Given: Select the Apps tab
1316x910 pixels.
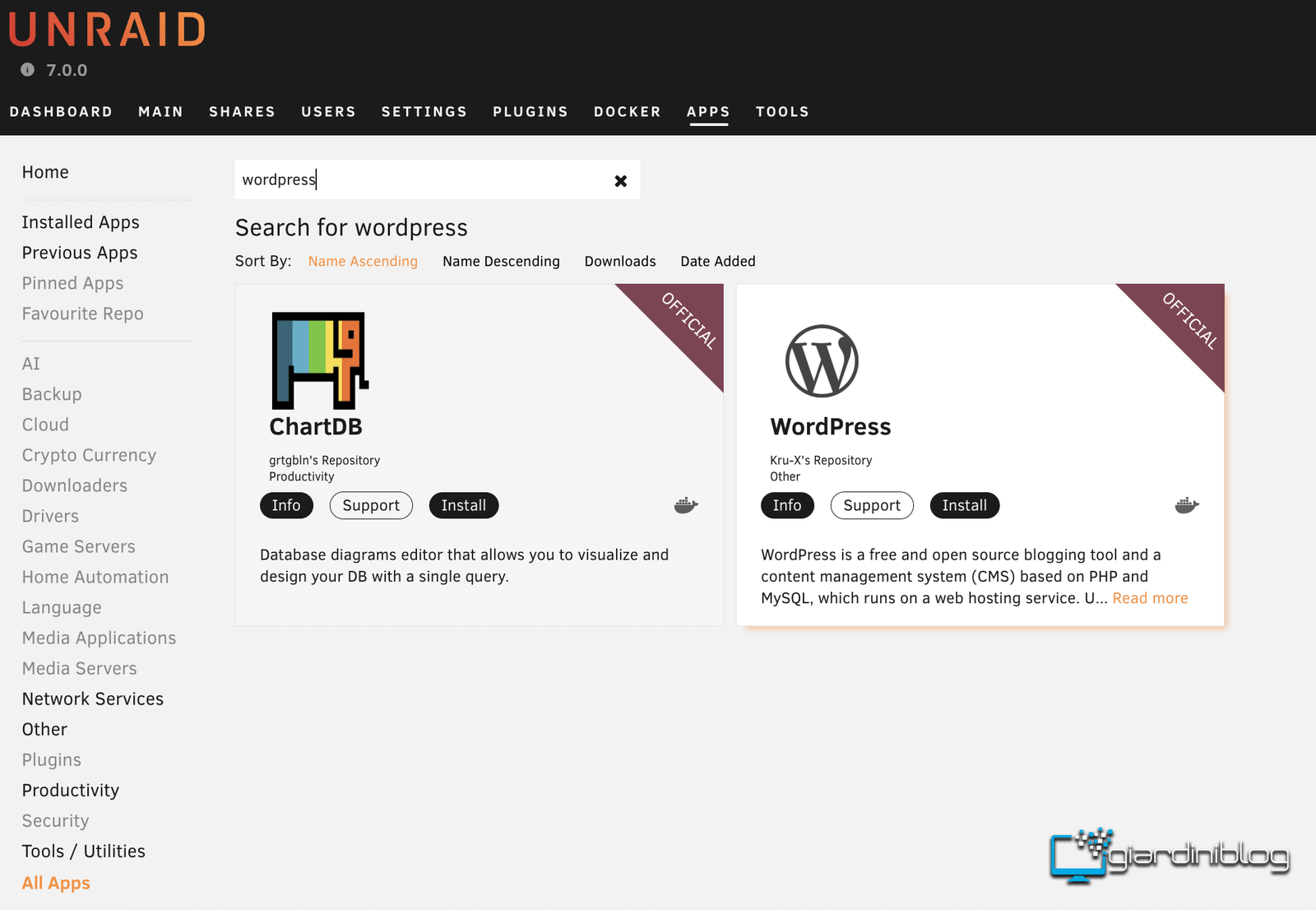Looking at the screenshot, I should (708, 112).
